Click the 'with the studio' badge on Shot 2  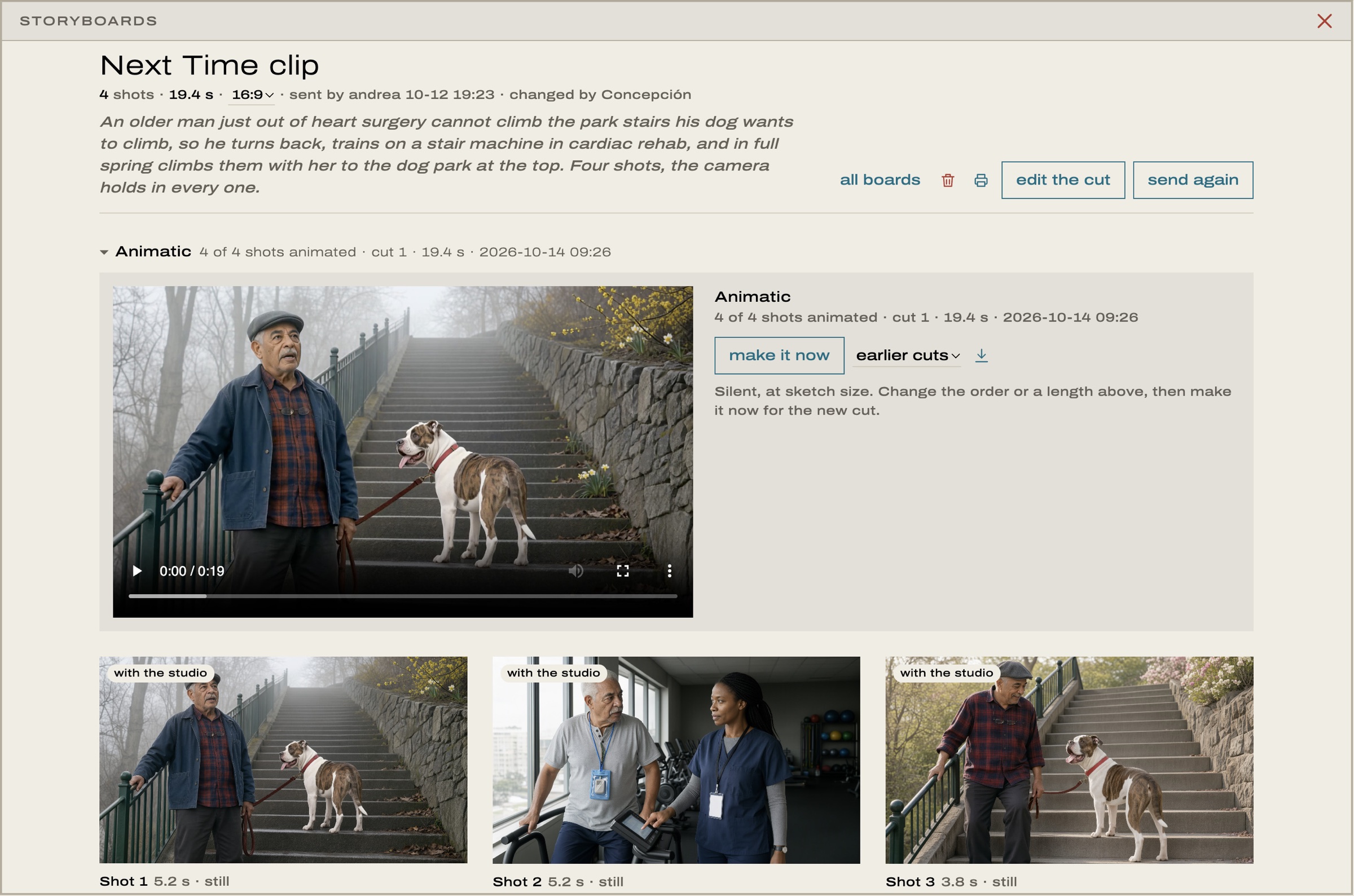553,673
